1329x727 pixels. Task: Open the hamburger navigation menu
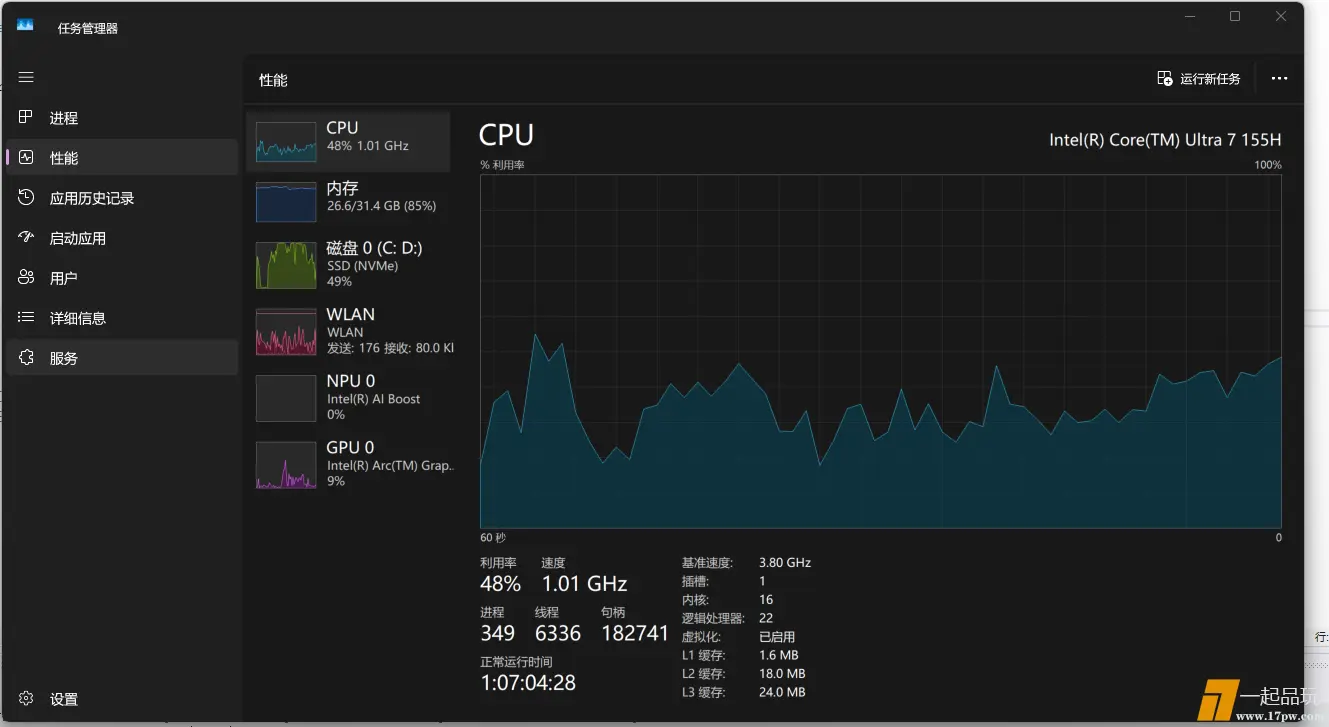tap(26, 77)
